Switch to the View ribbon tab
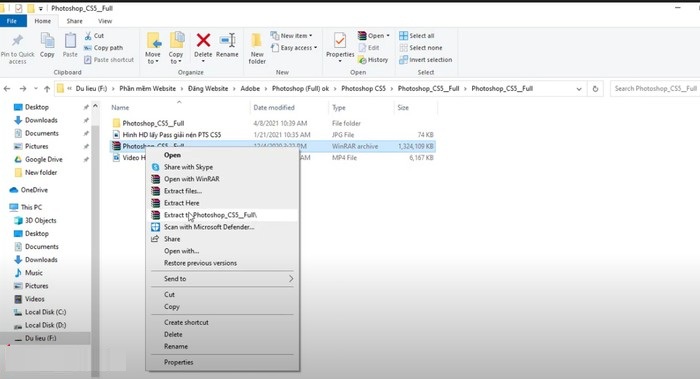This screenshot has height=379, width=700. pyautogui.click(x=105, y=21)
